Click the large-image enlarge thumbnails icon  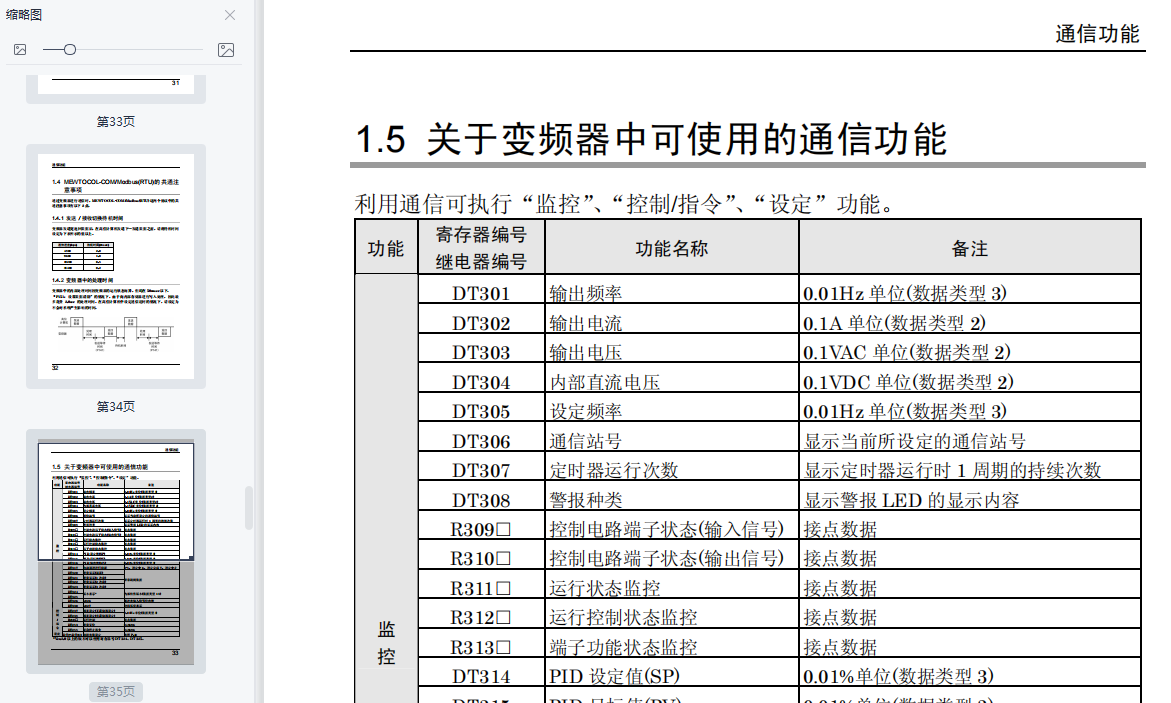click(x=226, y=50)
